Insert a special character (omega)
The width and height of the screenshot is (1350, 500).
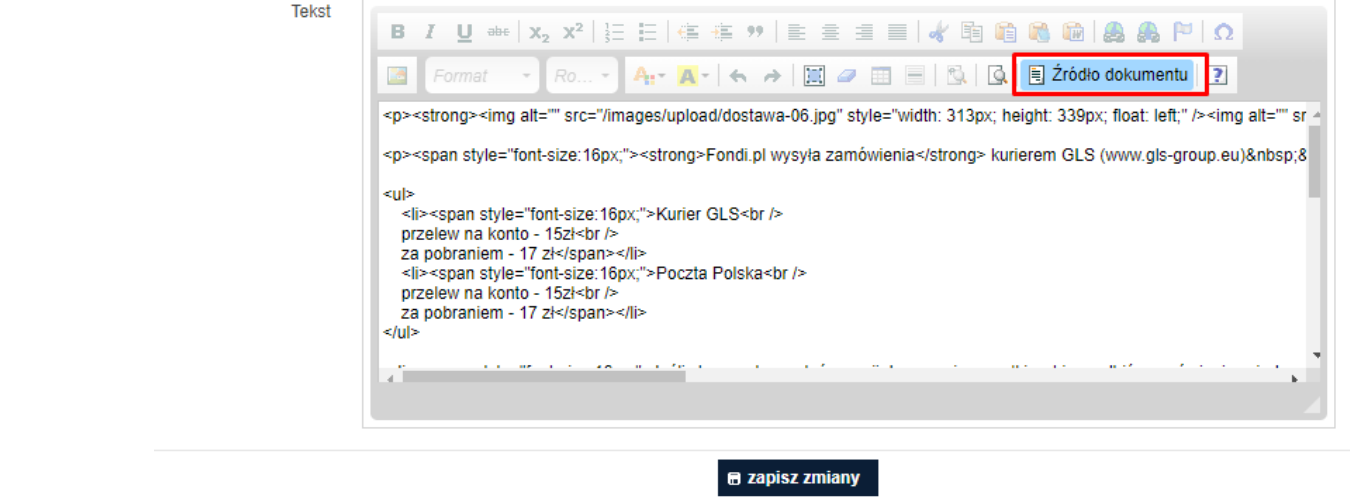(x=1222, y=32)
